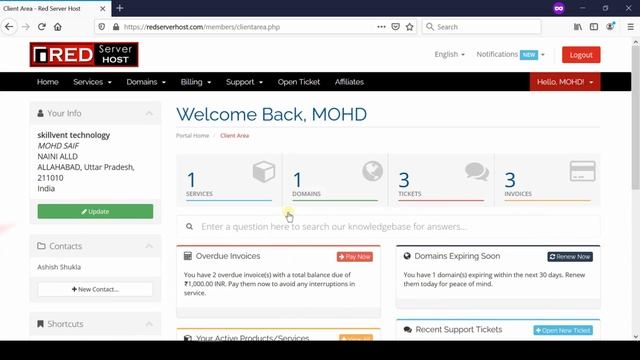Viewport: 640px width, 360px height.
Task: Click the tracking protection shield icon
Action: pyautogui.click(x=102, y=27)
